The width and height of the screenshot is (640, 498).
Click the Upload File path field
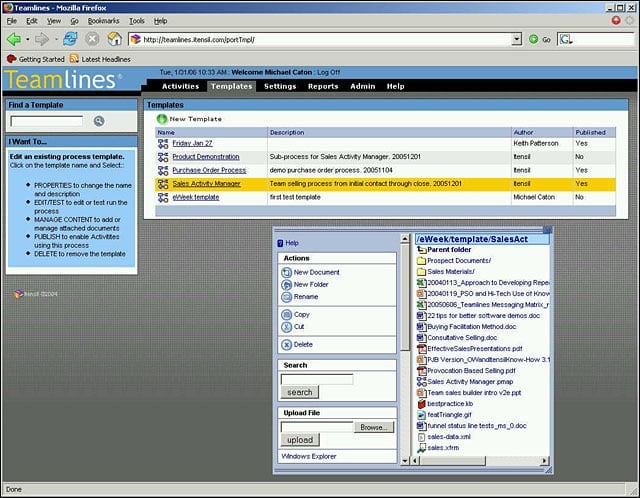(317, 427)
